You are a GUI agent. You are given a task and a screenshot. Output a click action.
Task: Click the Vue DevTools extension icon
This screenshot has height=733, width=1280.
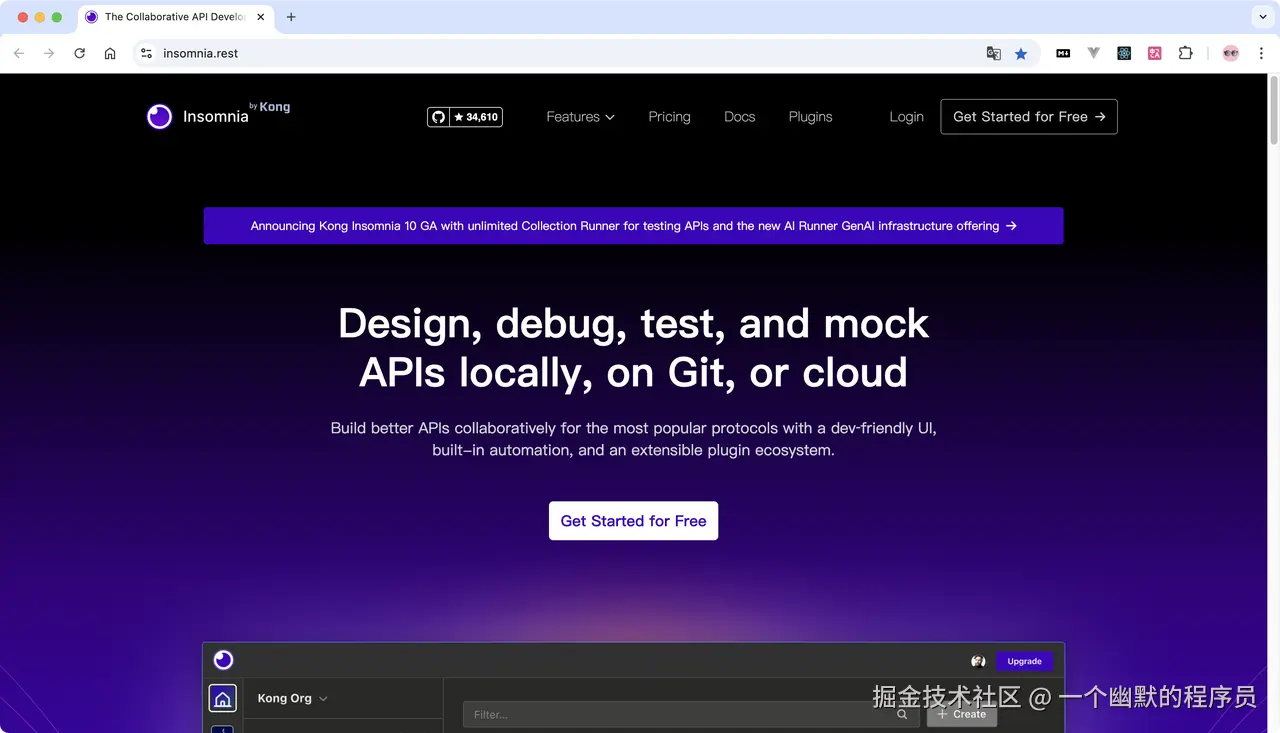tap(1093, 52)
